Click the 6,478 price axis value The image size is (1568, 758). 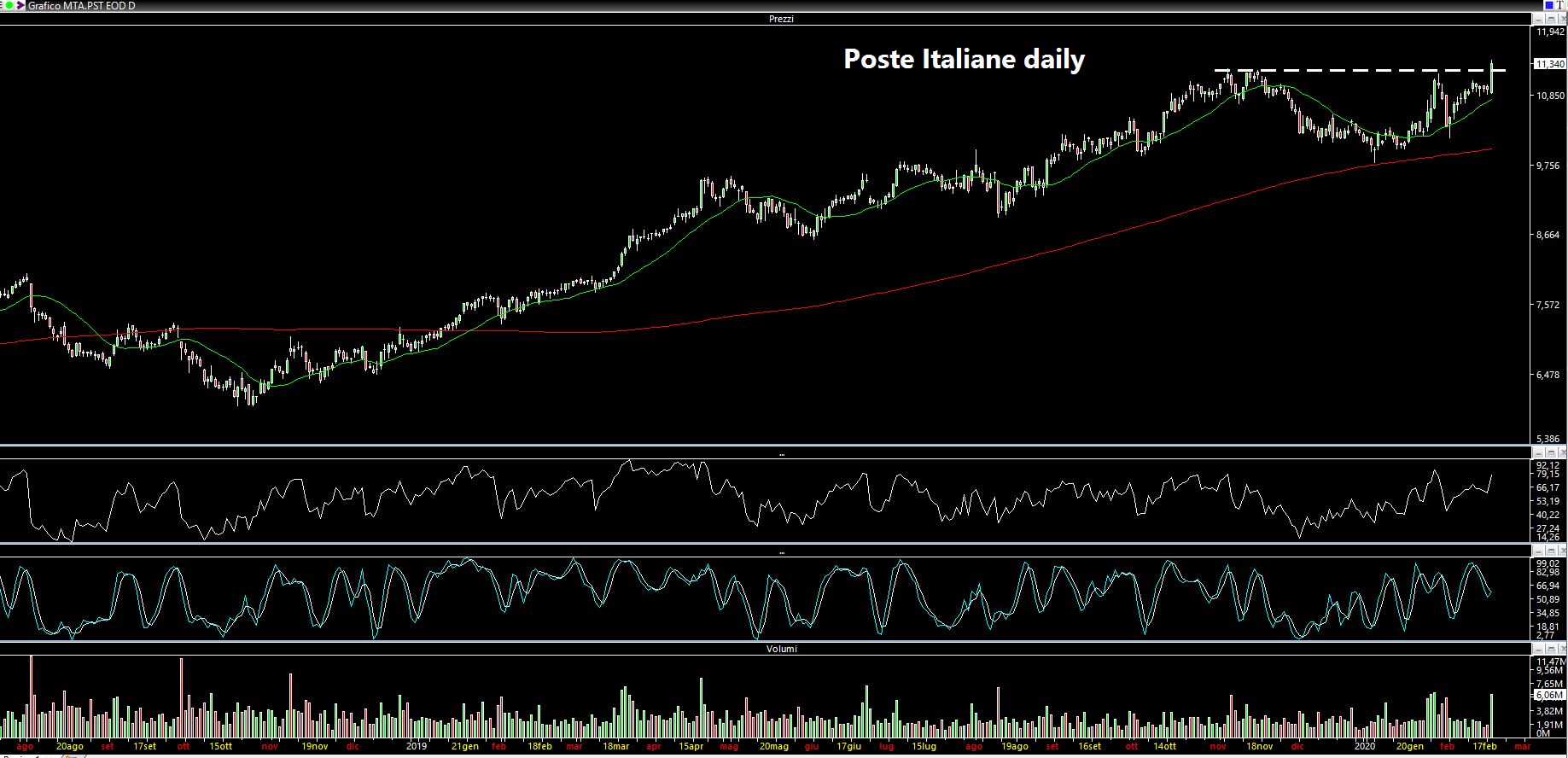(x=1550, y=375)
